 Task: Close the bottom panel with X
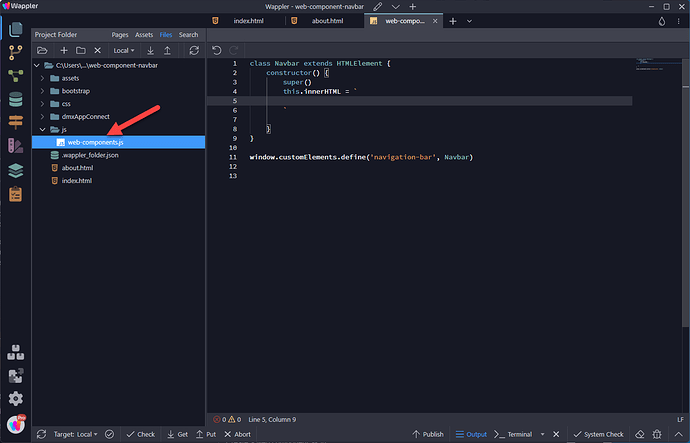point(556,434)
